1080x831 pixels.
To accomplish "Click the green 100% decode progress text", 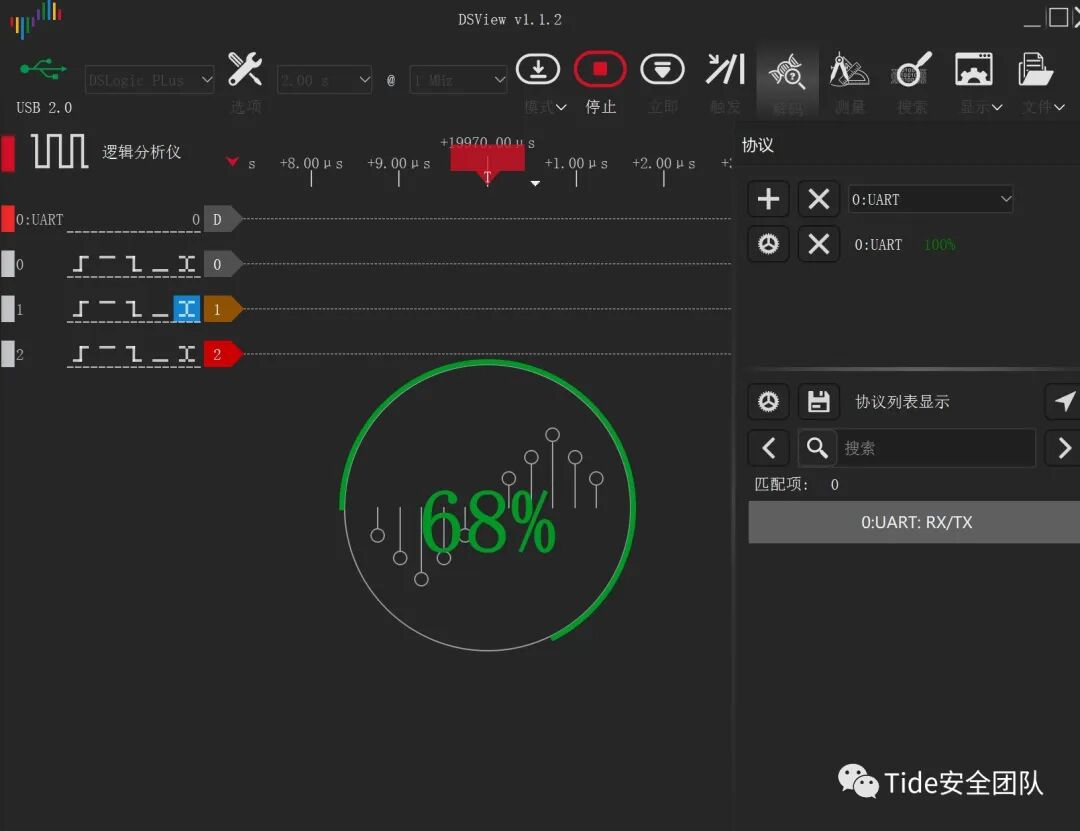I will (939, 245).
